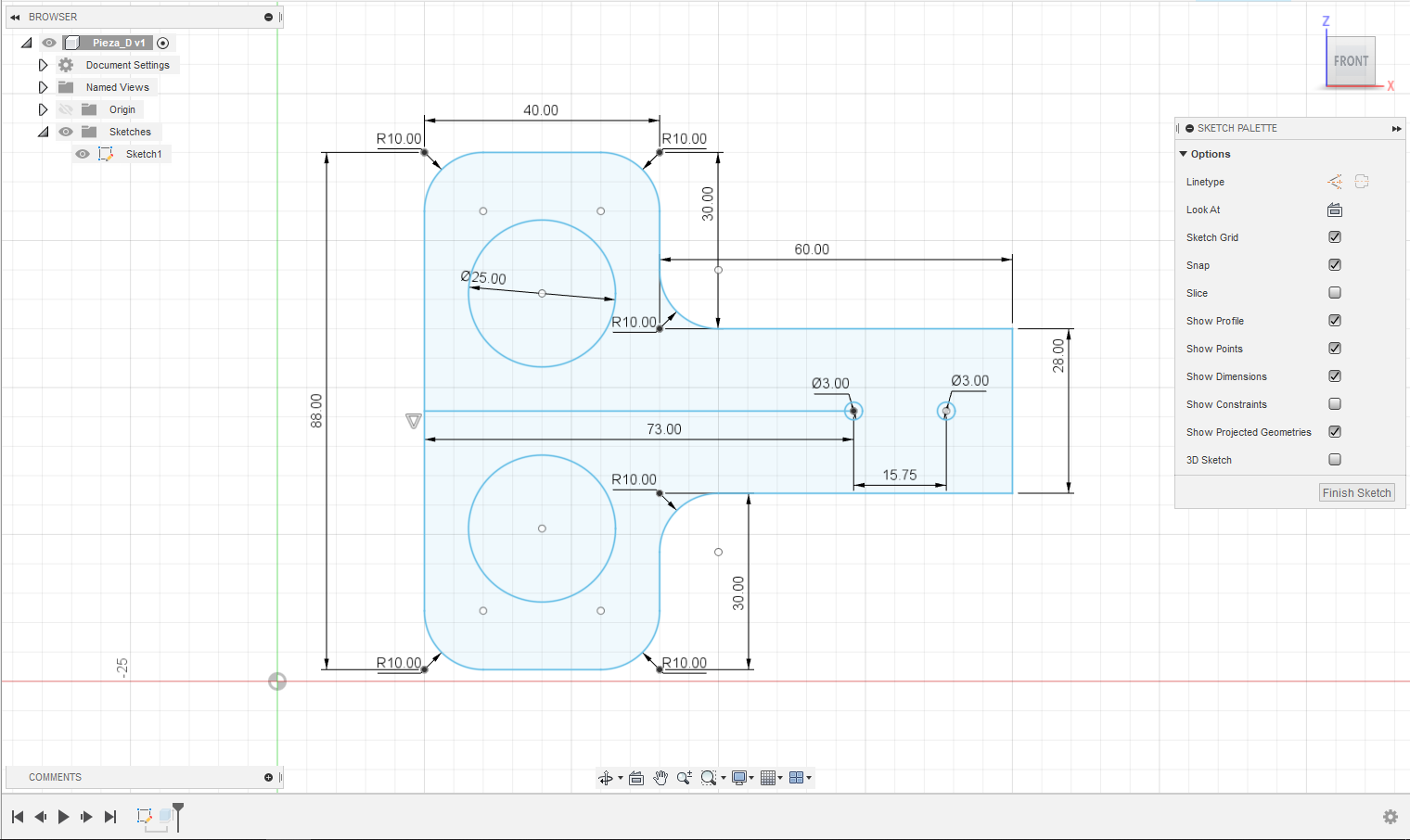Screen dimensions: 1410x840
Task: Click the minus pin icon on Browser header
Action: (x=268, y=18)
